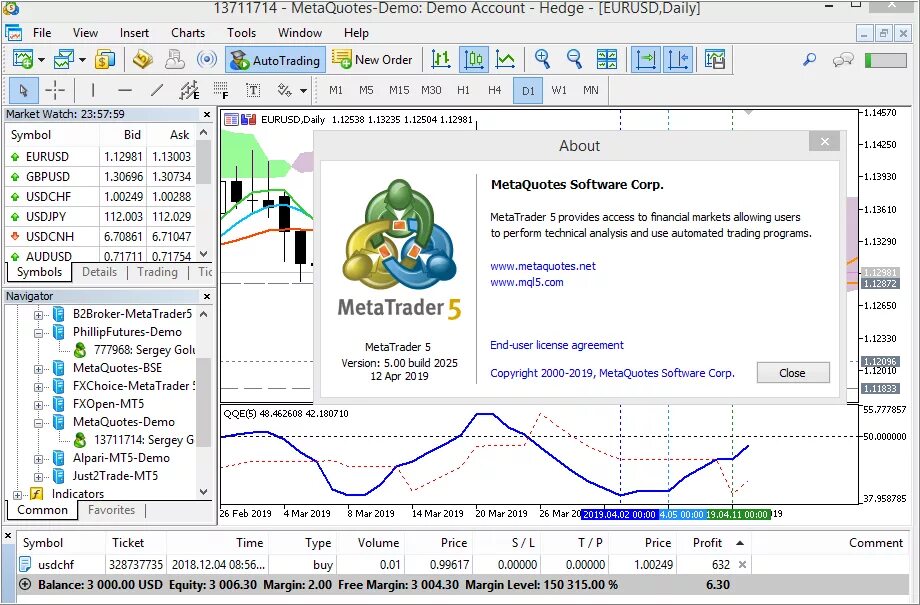Open the www.metaquotes.net link

(543, 266)
